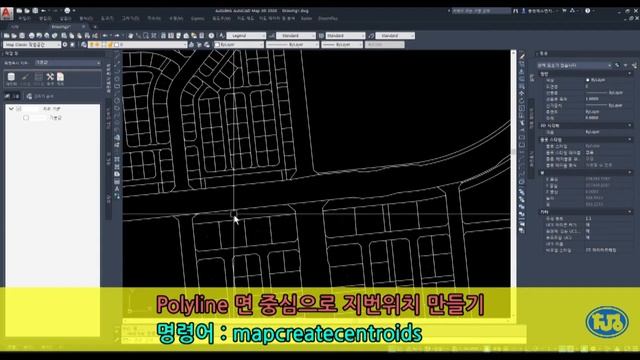
Task: Click the title bar search input field
Action: (x=481, y=11)
